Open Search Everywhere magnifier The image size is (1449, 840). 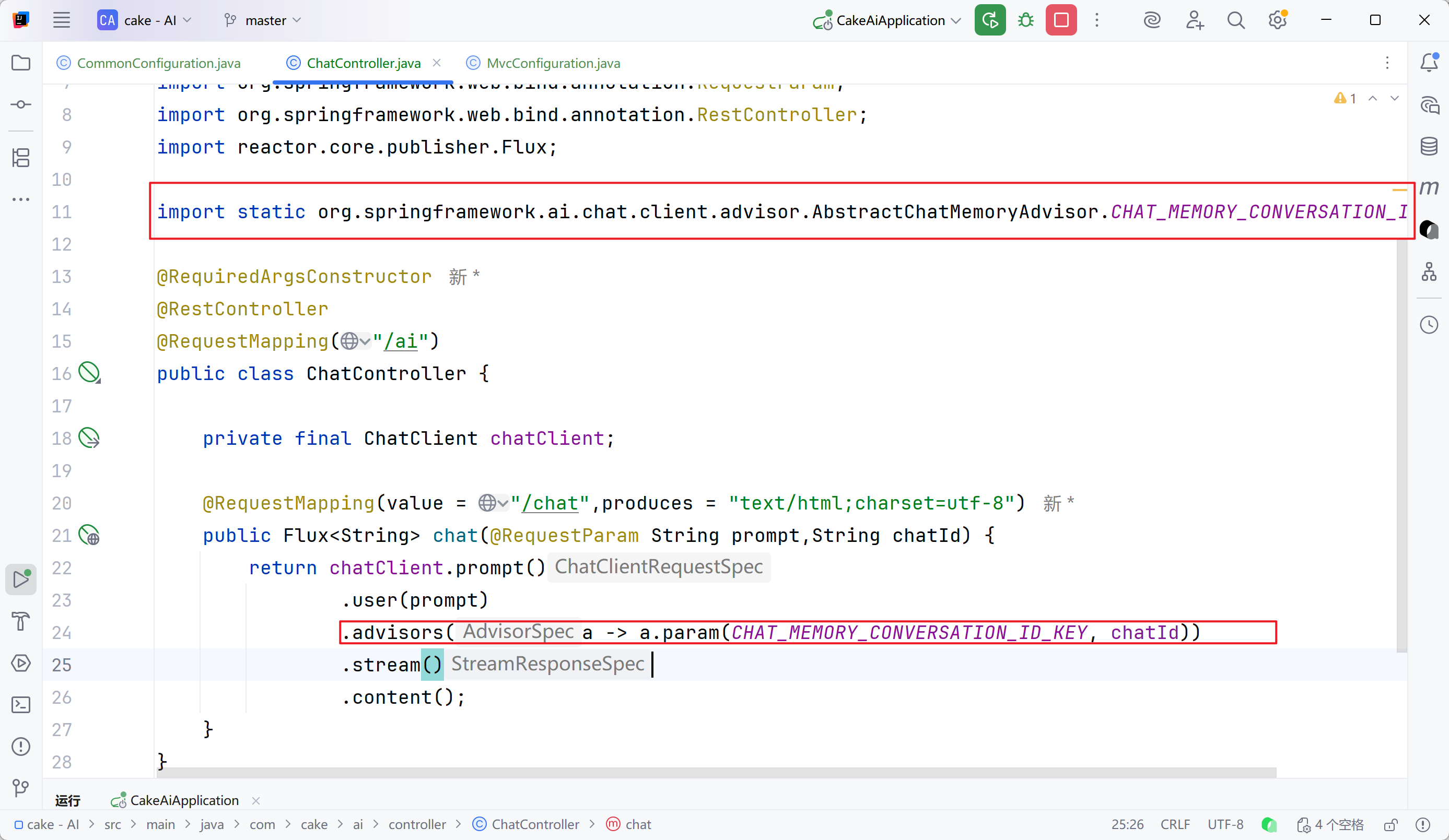tap(1236, 20)
